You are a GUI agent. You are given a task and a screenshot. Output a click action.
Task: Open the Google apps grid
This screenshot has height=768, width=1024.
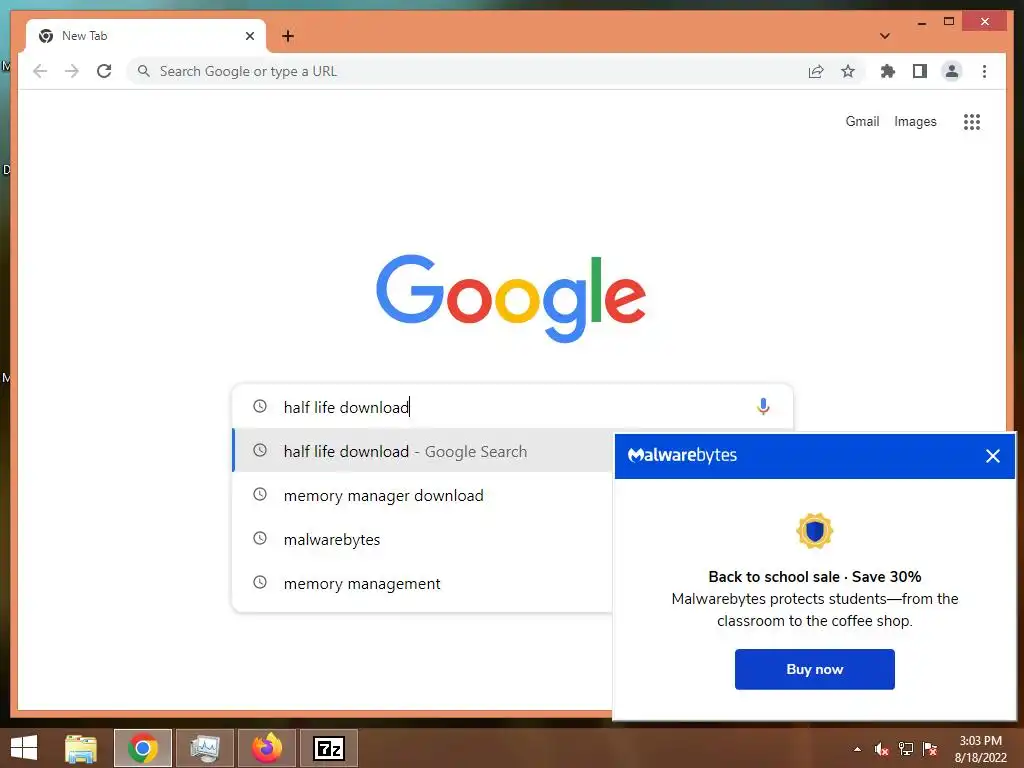click(972, 121)
